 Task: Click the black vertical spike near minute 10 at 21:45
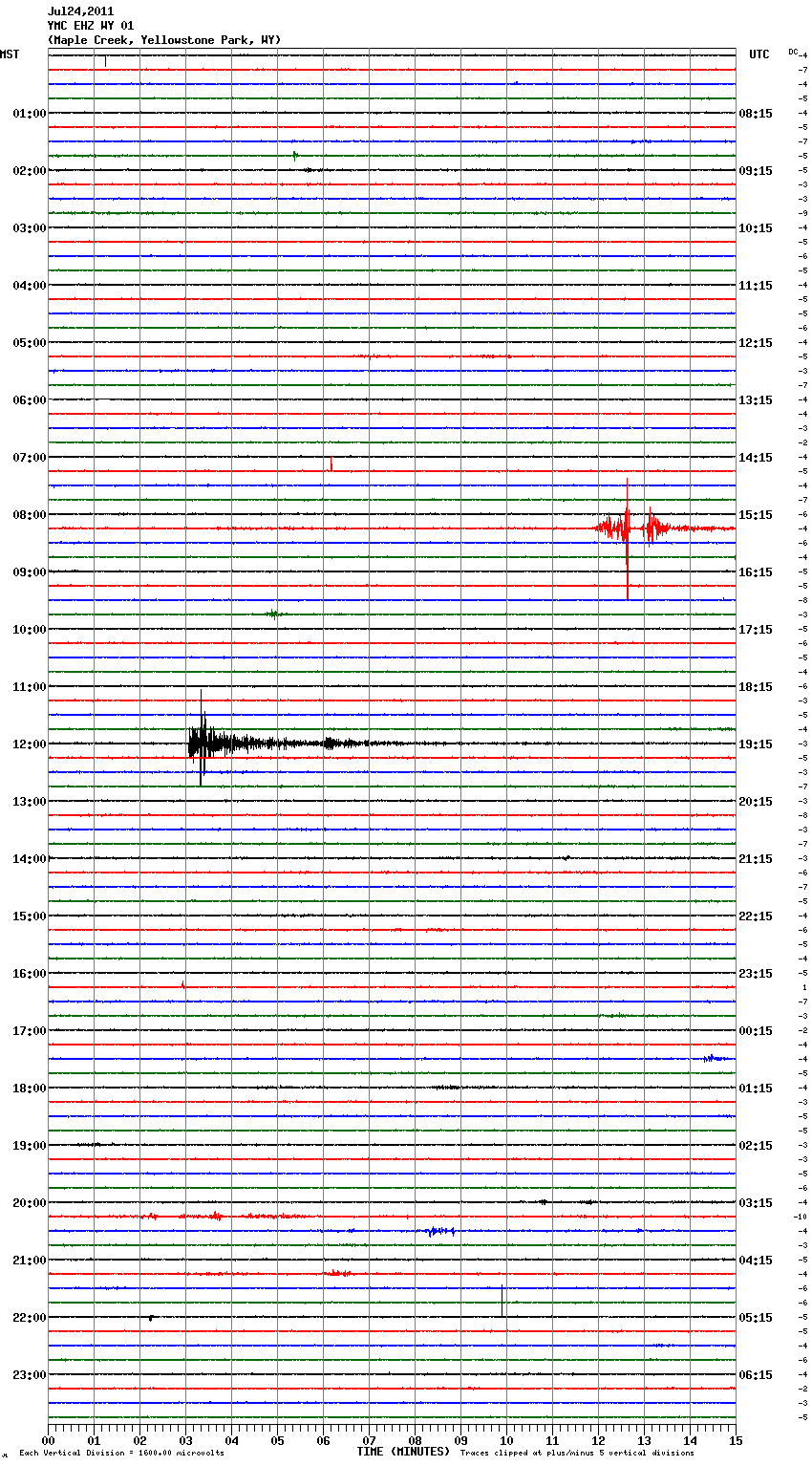tap(502, 1301)
